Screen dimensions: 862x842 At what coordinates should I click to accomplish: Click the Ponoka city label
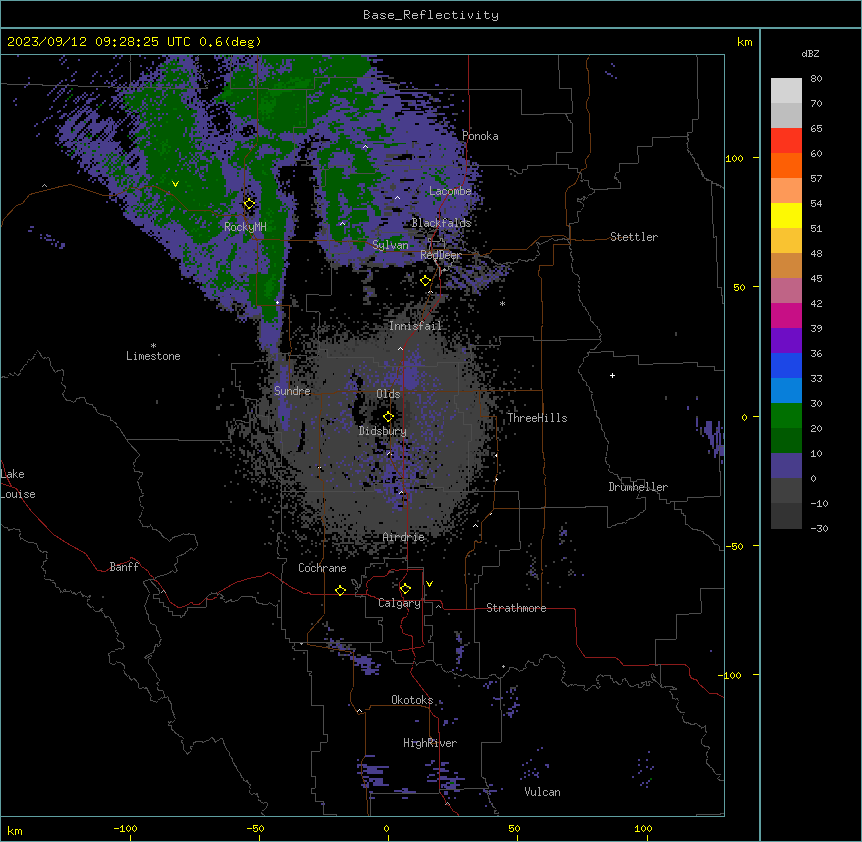tap(480, 136)
